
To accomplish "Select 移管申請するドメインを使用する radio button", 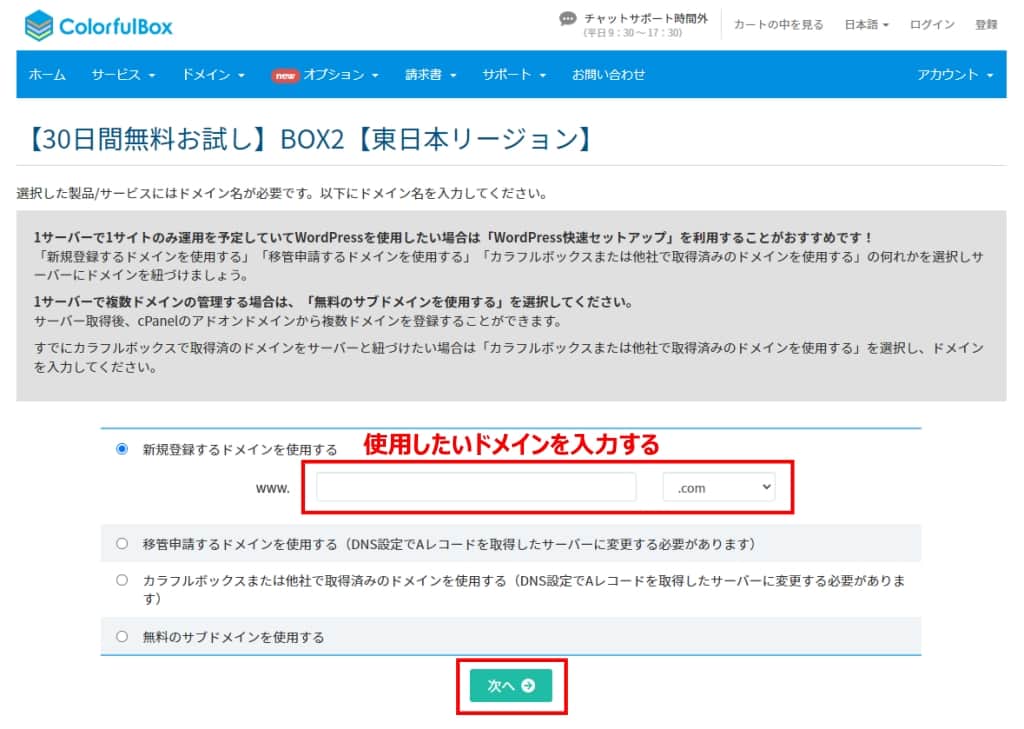I will tap(121, 543).
